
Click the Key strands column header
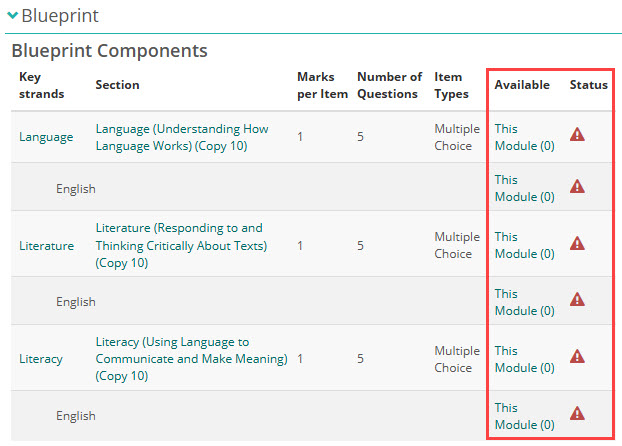[42, 85]
